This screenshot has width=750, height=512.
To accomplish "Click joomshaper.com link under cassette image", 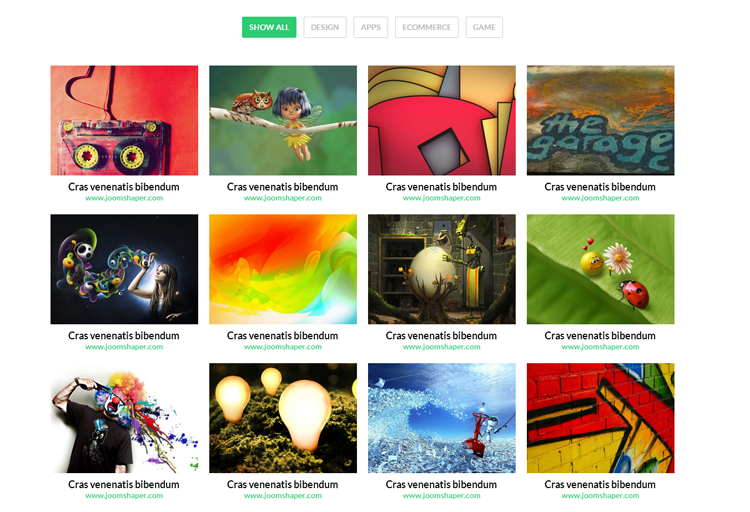I will (124, 198).
